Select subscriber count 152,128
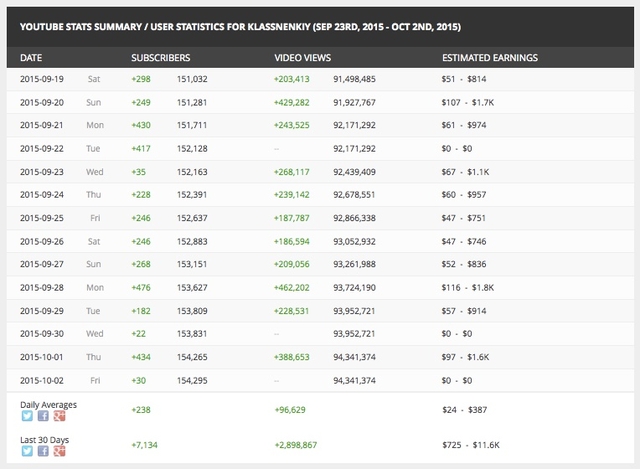Image resolution: width=640 pixels, height=469 pixels. (192, 149)
